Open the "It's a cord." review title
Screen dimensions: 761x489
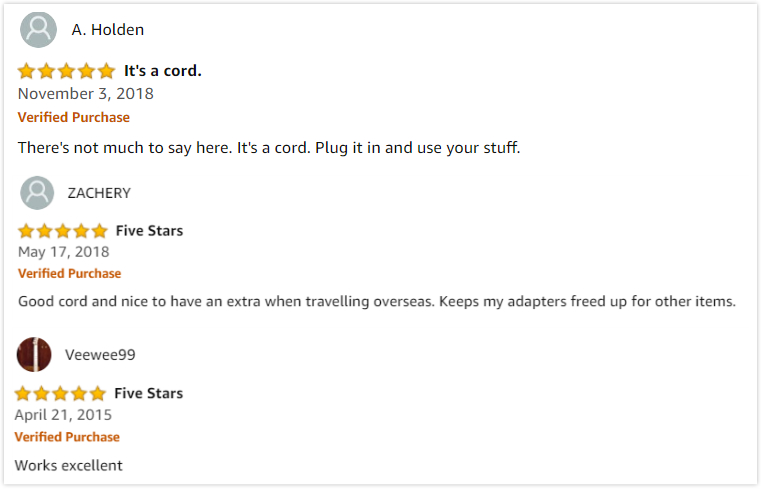[x=163, y=71]
